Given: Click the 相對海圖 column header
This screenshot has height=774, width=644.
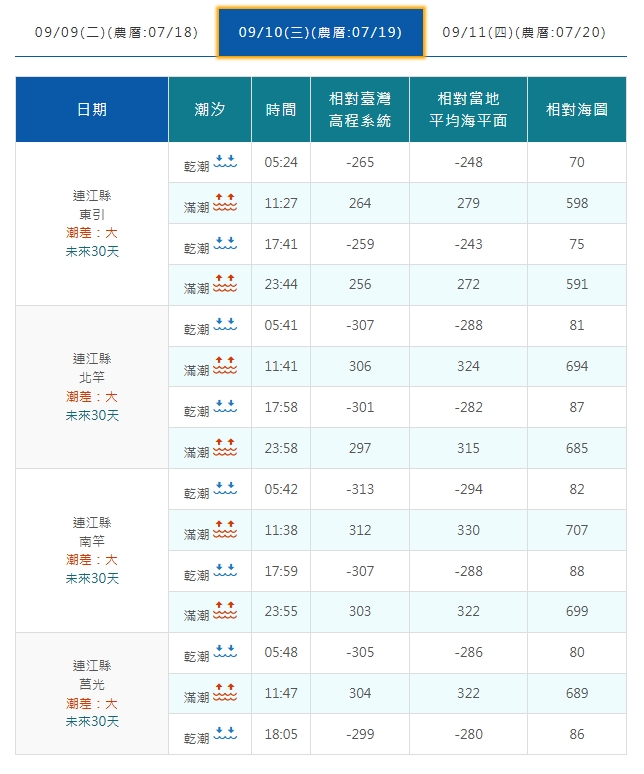Looking at the screenshot, I should pos(577,110).
